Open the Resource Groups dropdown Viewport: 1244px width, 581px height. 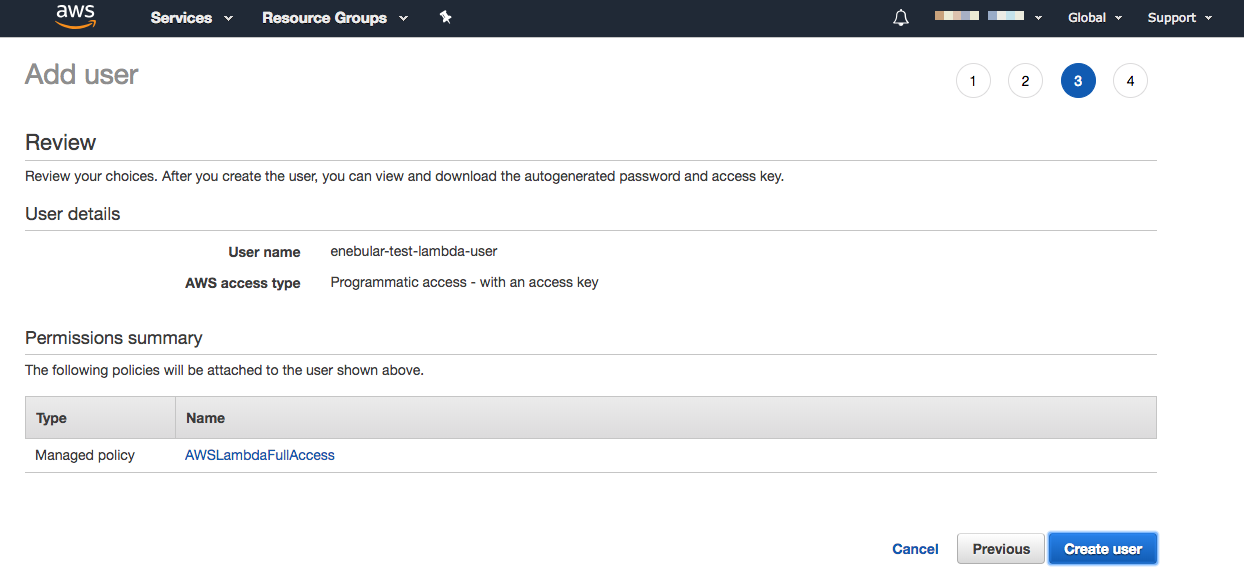(334, 18)
